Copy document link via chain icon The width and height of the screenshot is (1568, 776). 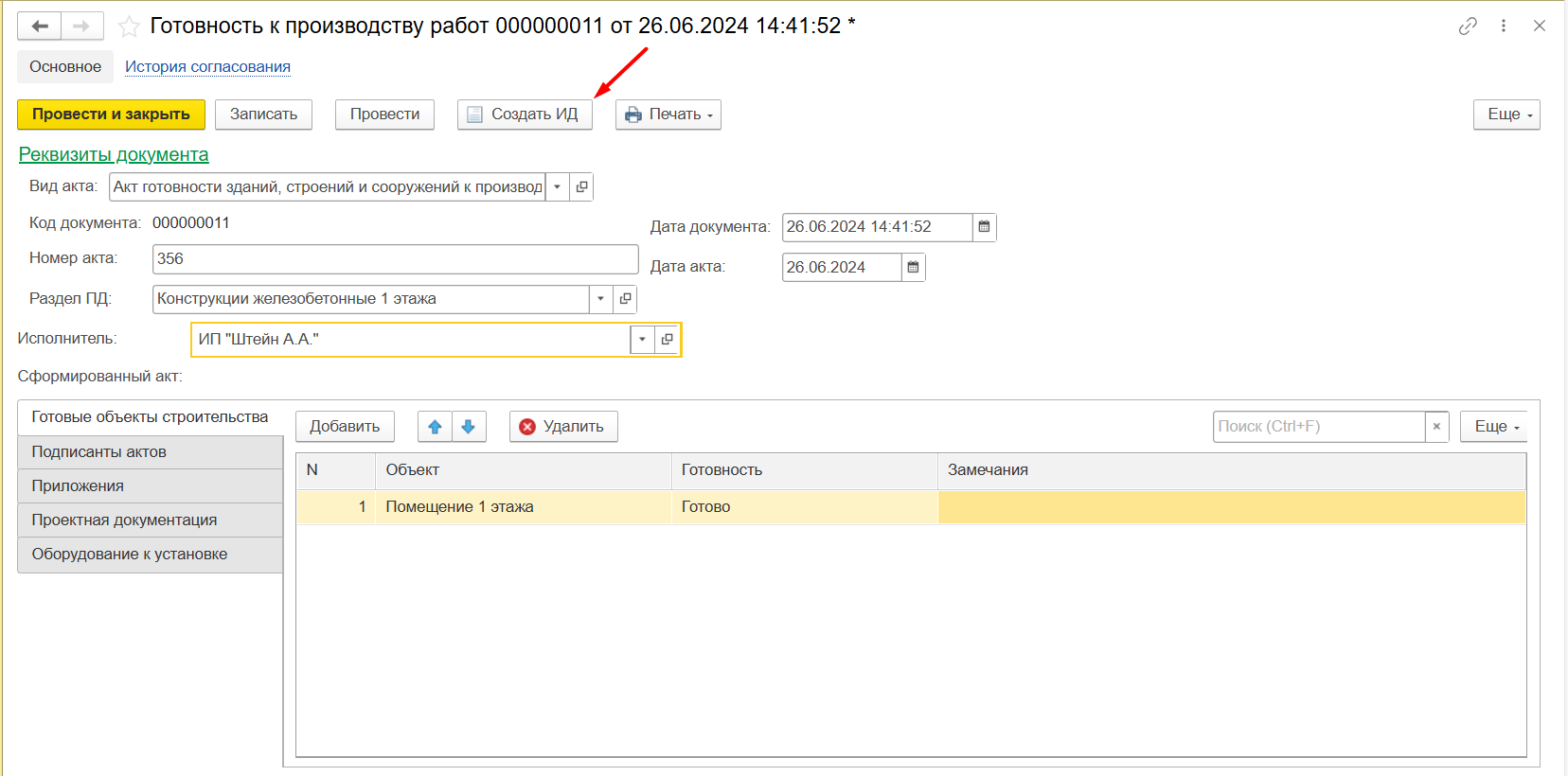(1468, 26)
